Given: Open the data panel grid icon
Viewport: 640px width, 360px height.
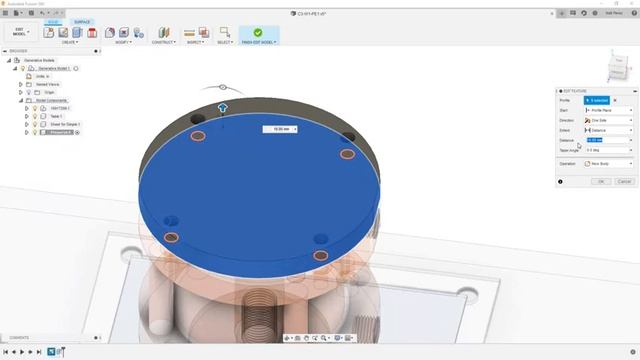Looking at the screenshot, I should click(x=5, y=13).
